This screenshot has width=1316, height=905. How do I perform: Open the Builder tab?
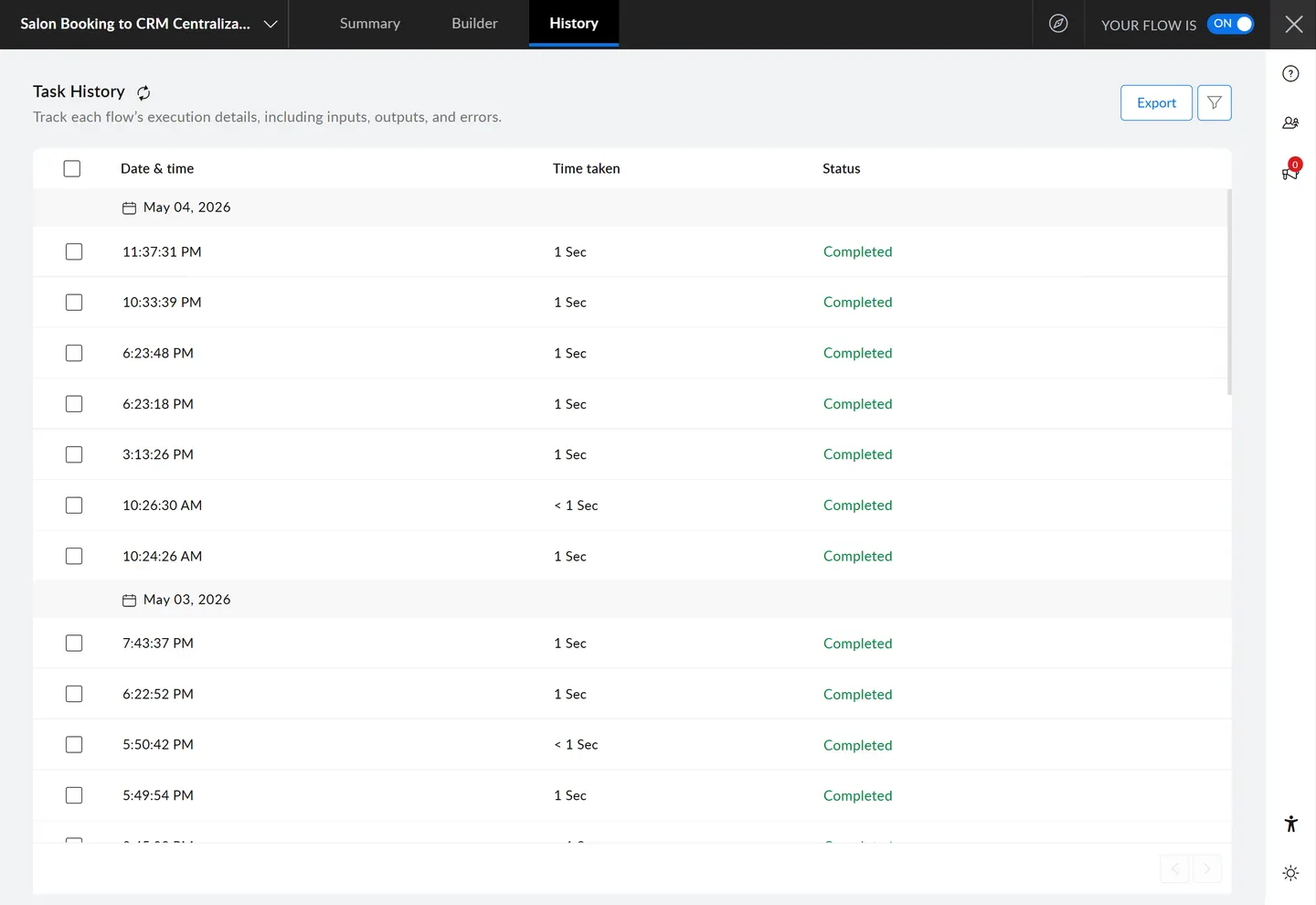[474, 24]
